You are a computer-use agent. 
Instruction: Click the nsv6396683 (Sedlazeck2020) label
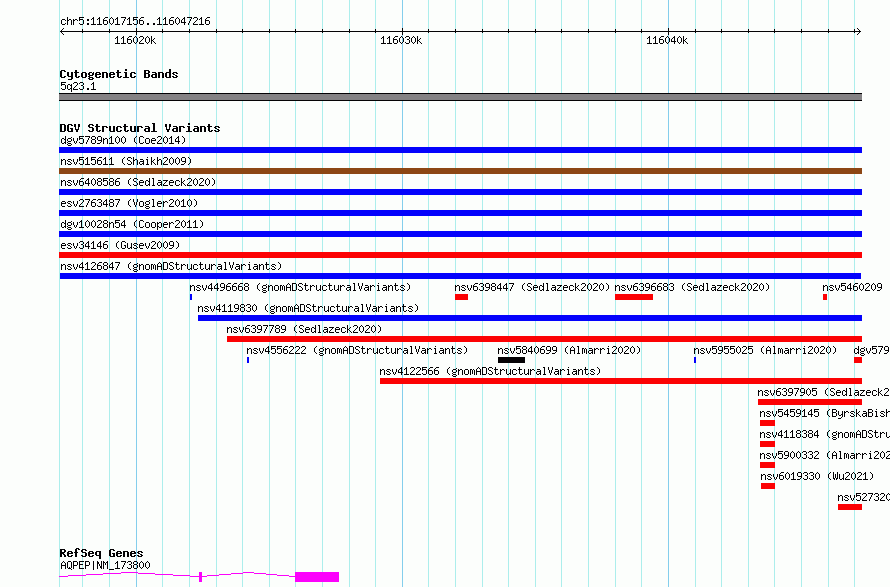(692, 287)
